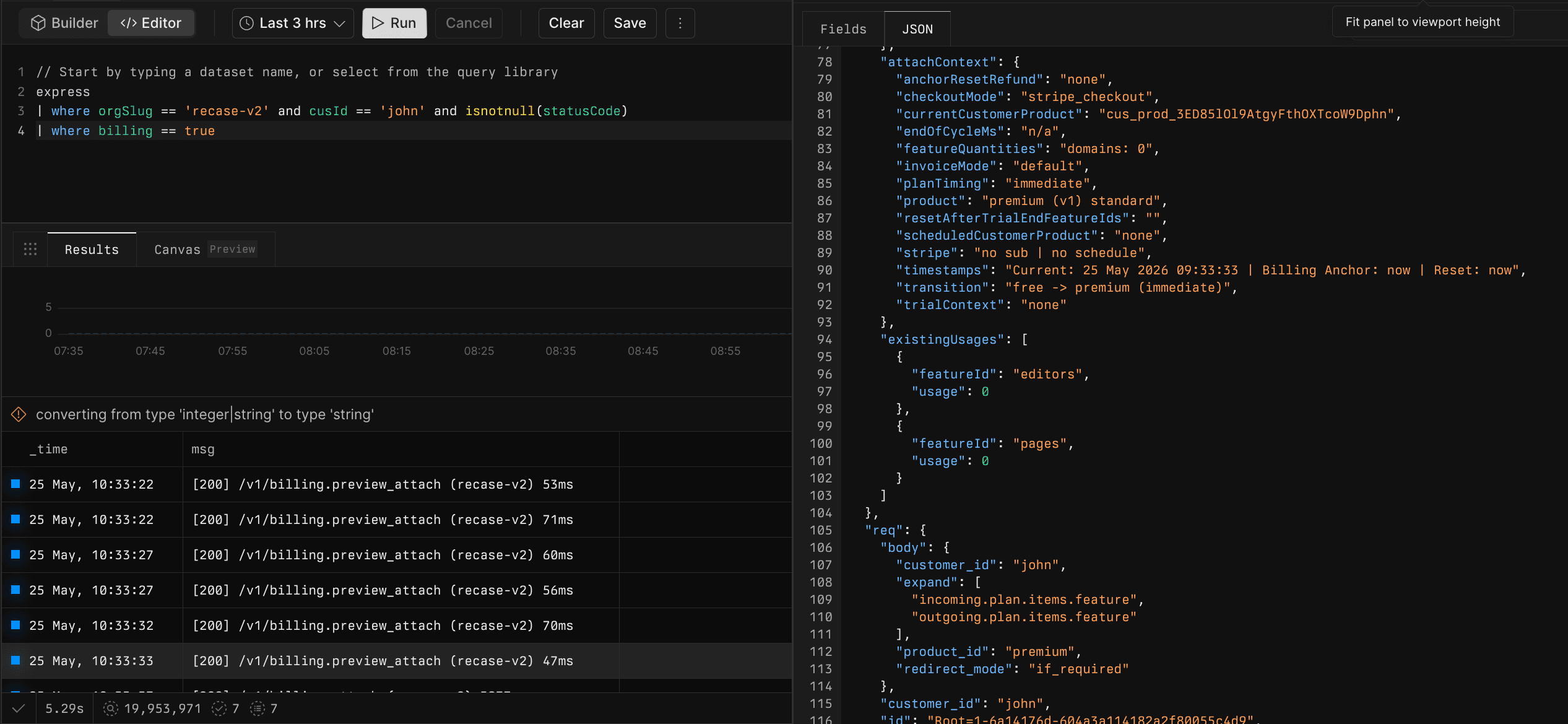Select the JSON tab
The image size is (1568, 724).
click(917, 29)
